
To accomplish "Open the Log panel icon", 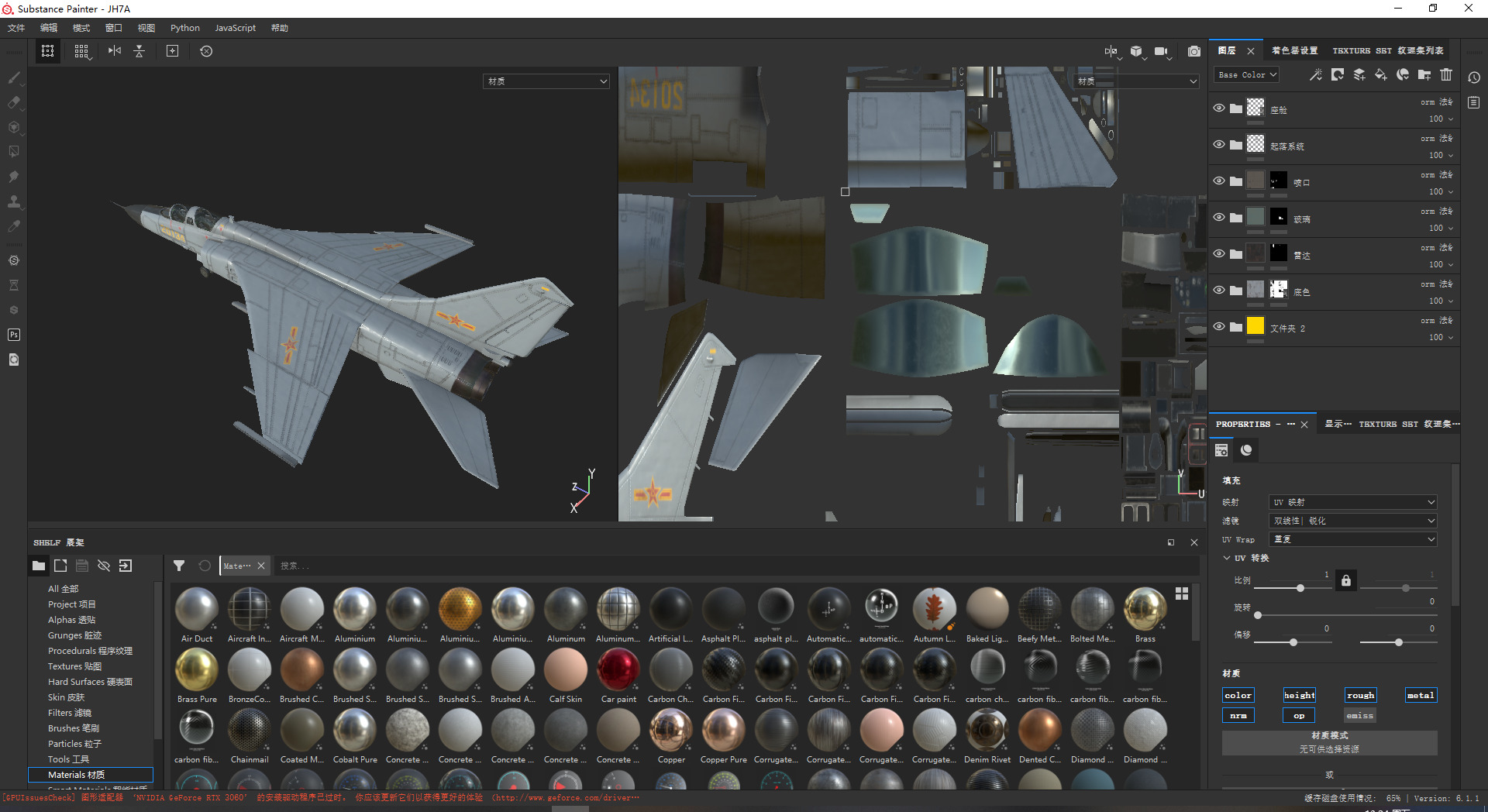I will [1474, 102].
